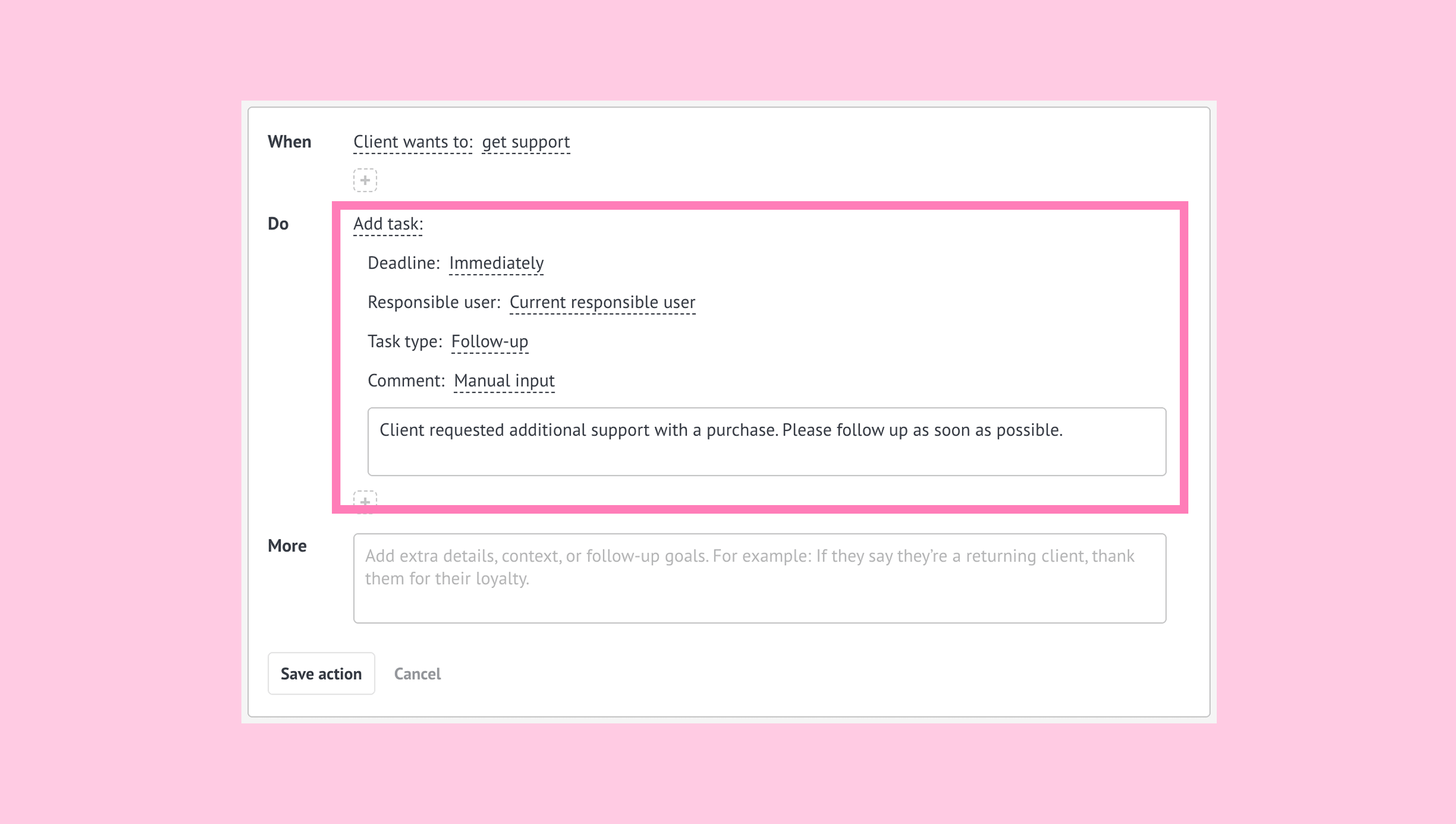Image resolution: width=1456 pixels, height=824 pixels.
Task: Open the "Client wants to:" trigger dropdown
Action: coord(413,142)
